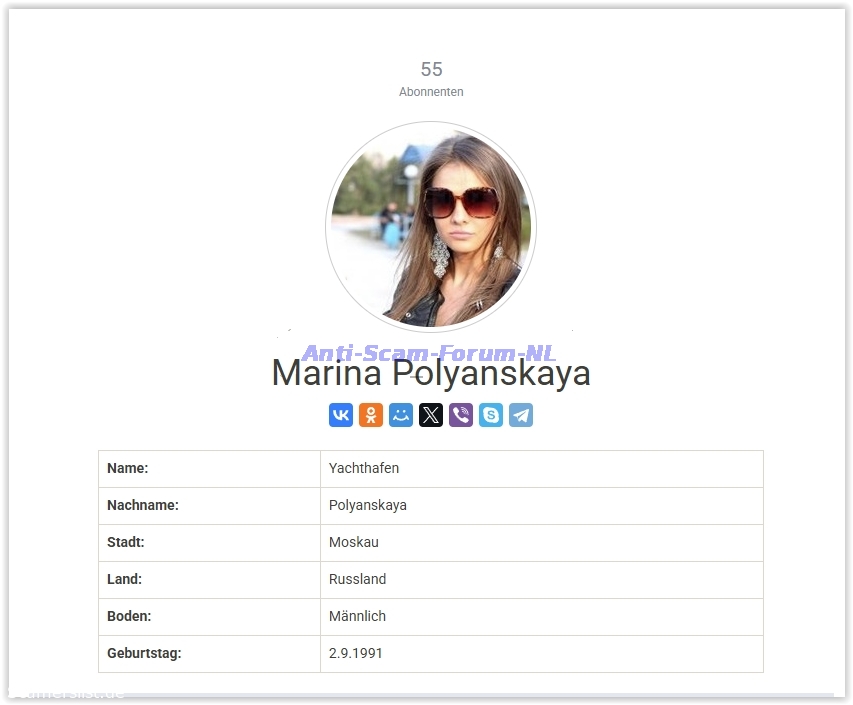The width and height of the screenshot is (853, 705).
Task: Click the Russland country value
Action: point(357,579)
